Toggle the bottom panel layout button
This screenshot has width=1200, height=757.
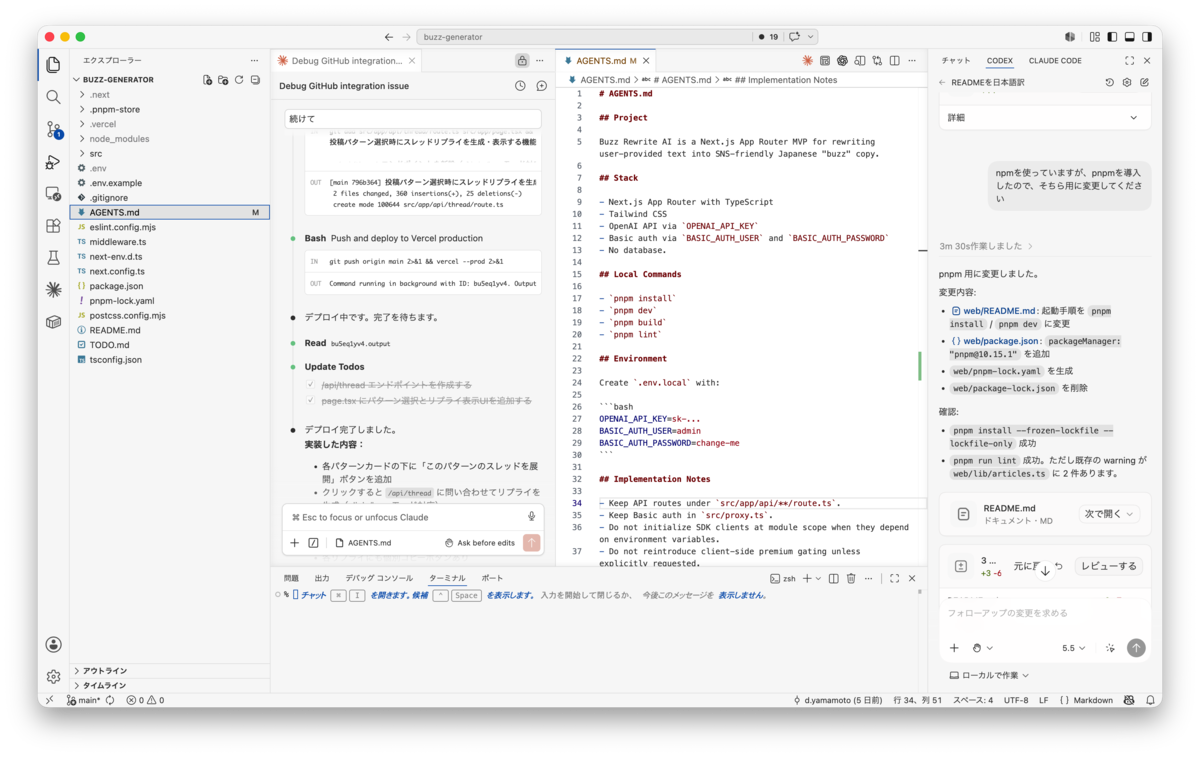(x=1129, y=37)
